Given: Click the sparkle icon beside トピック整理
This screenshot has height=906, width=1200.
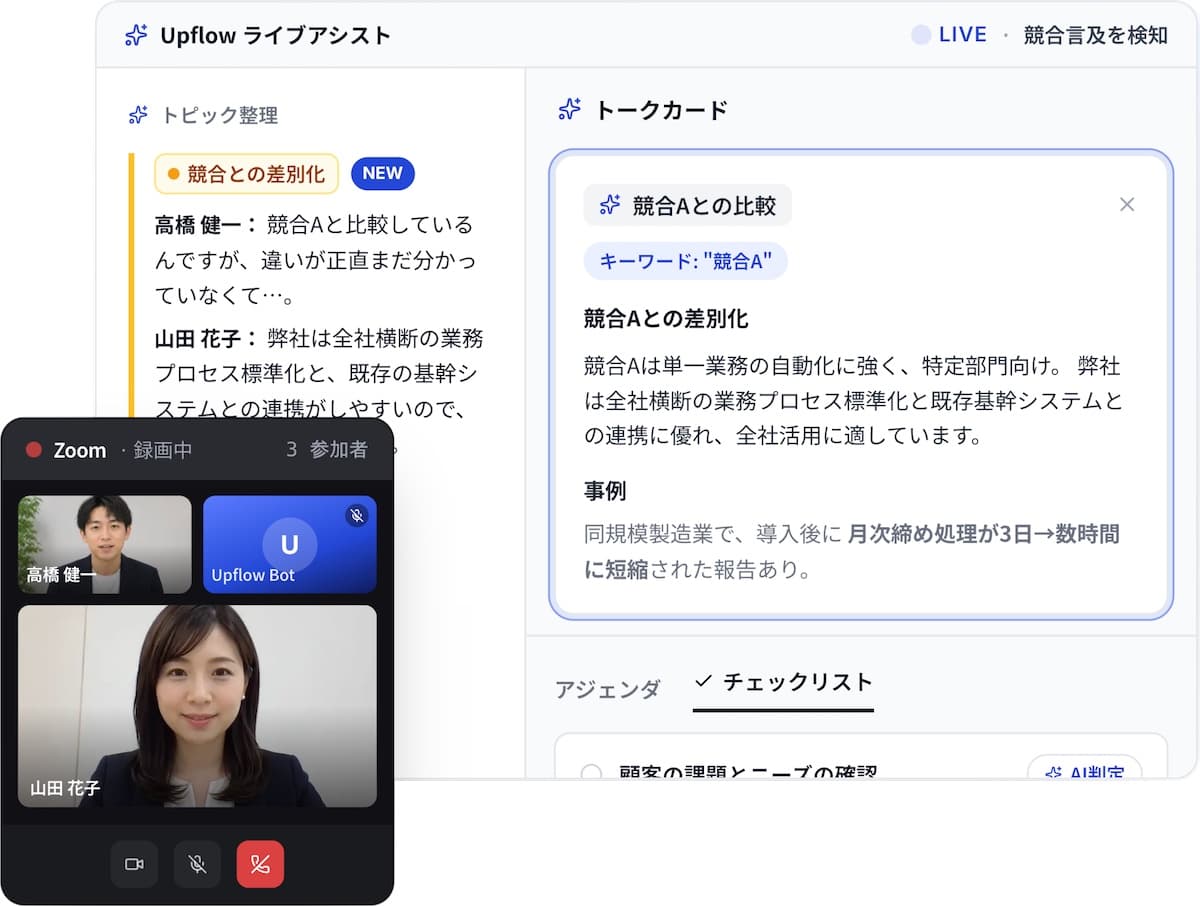Looking at the screenshot, I should pyautogui.click(x=138, y=115).
